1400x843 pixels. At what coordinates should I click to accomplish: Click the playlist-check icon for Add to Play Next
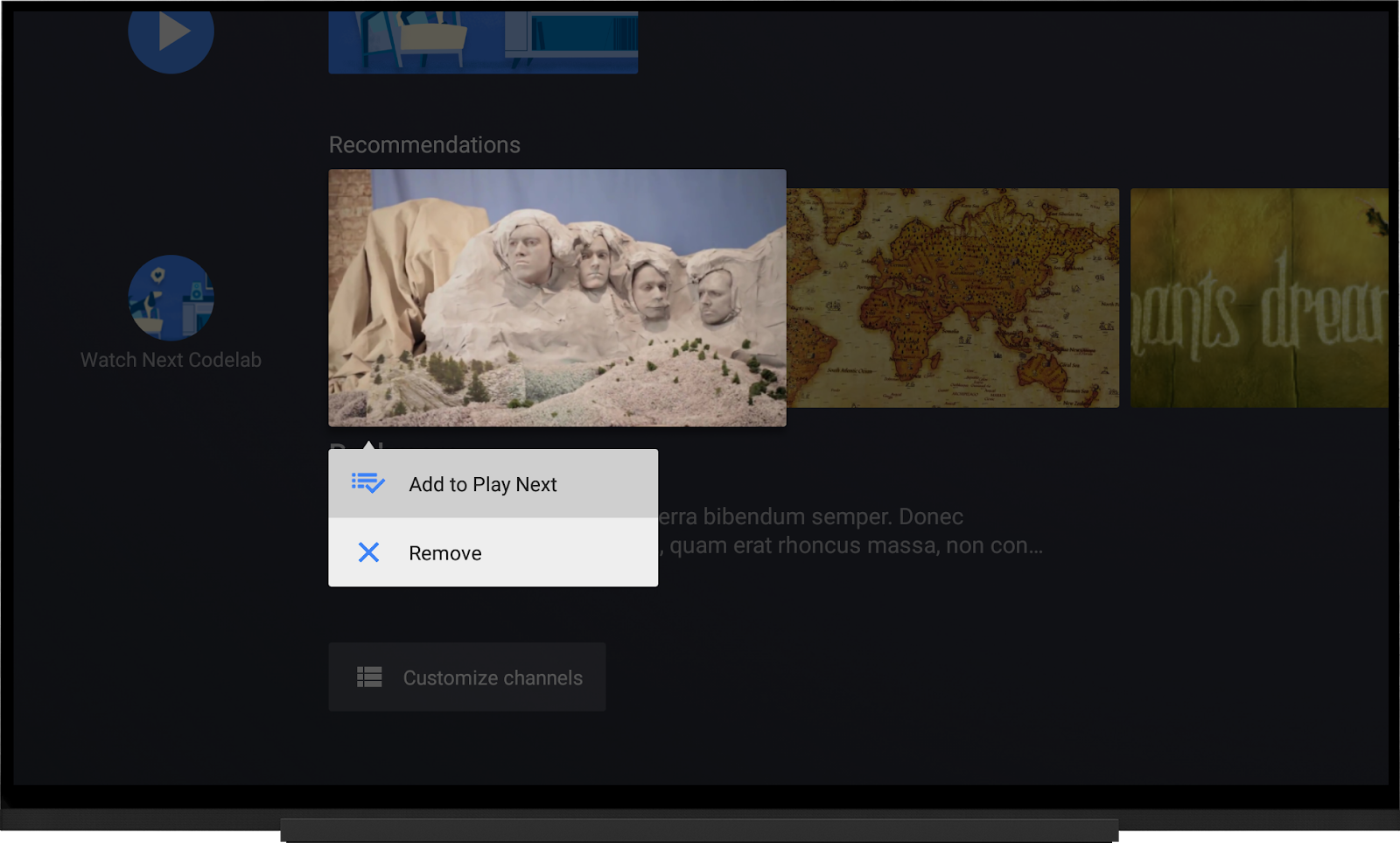[368, 483]
